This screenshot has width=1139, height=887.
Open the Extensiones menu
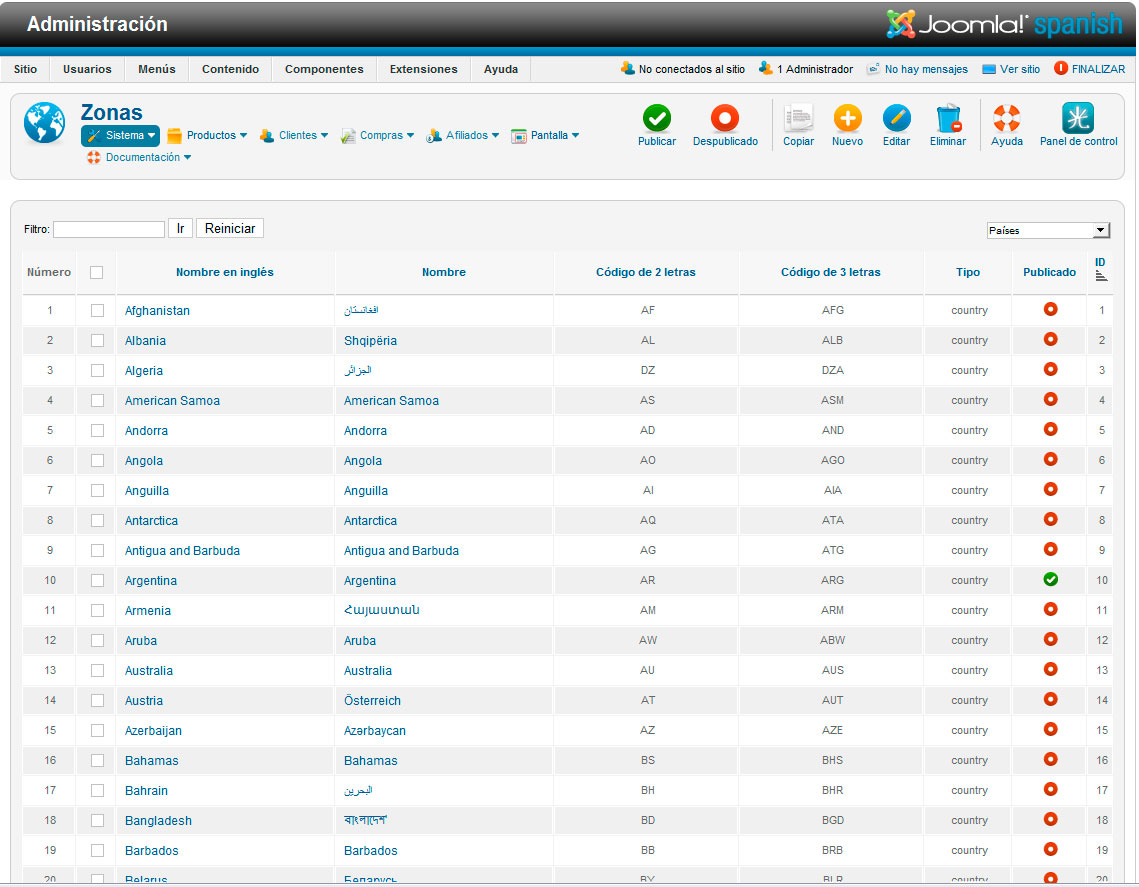(x=423, y=69)
